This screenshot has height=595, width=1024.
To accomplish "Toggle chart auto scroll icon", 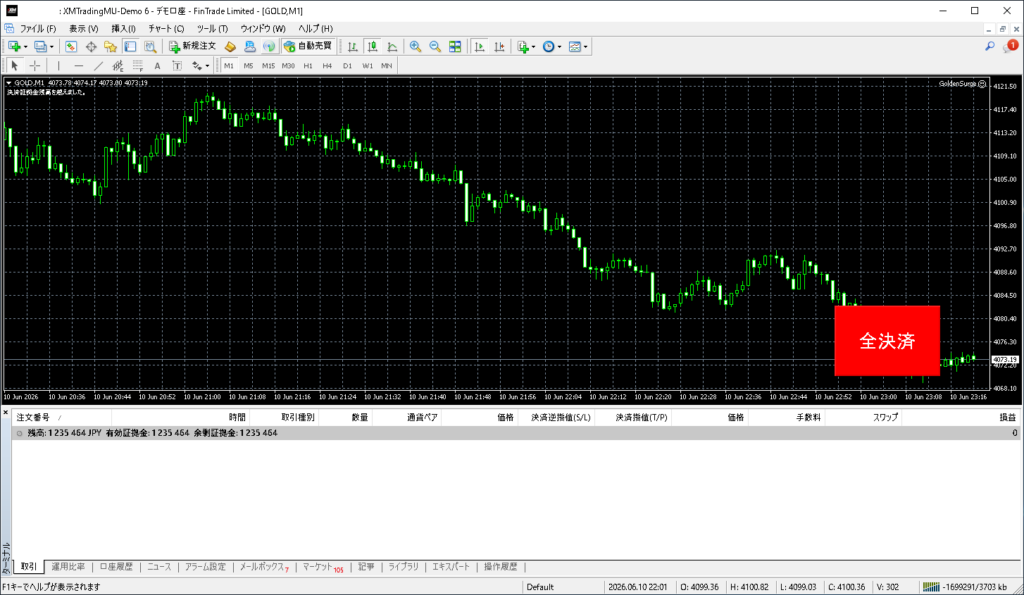I will click(x=479, y=46).
